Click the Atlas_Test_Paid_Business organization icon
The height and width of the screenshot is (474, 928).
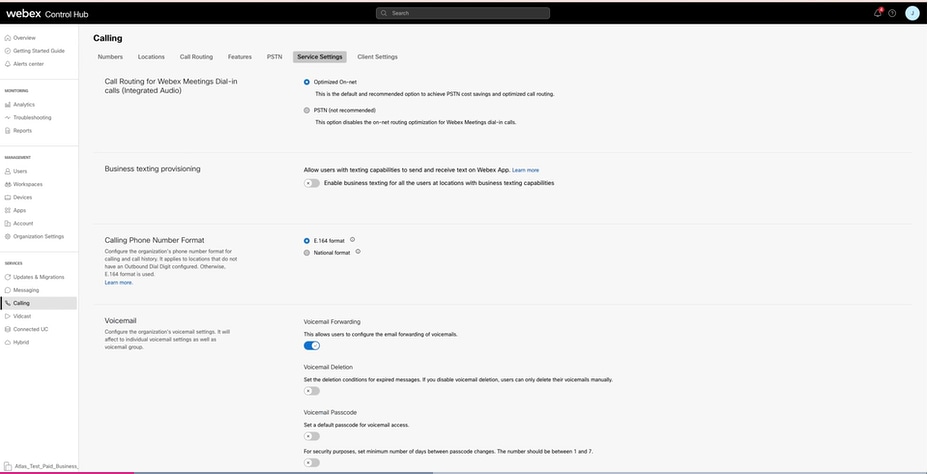[7, 466]
